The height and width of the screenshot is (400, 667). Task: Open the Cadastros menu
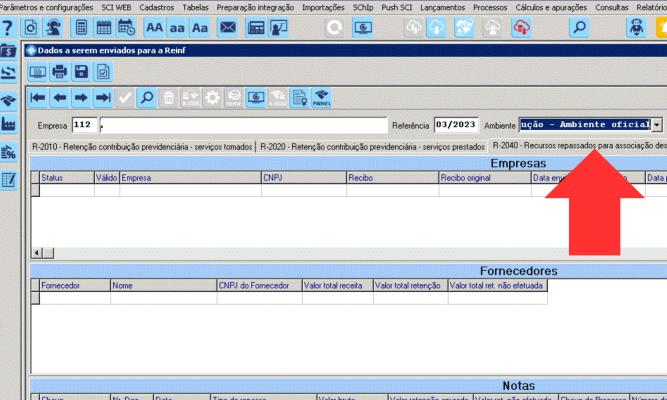click(157, 7)
